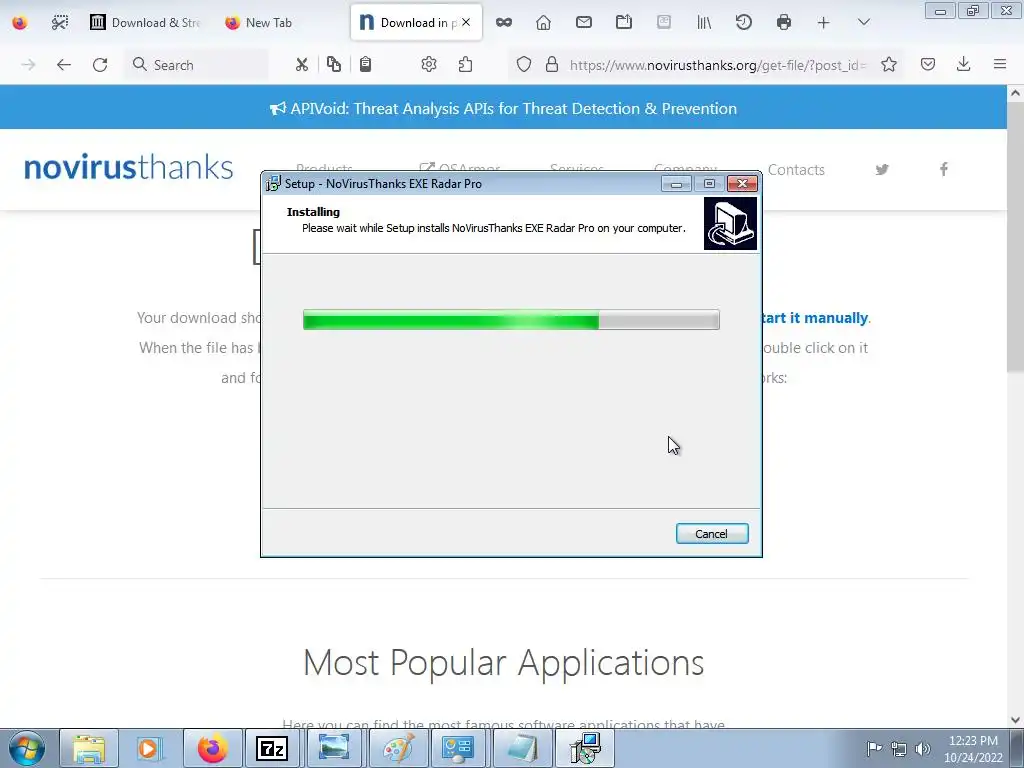The image size is (1024, 768).
Task: Click the APIVoid Threat Analysis banner link
Action: [x=504, y=108]
